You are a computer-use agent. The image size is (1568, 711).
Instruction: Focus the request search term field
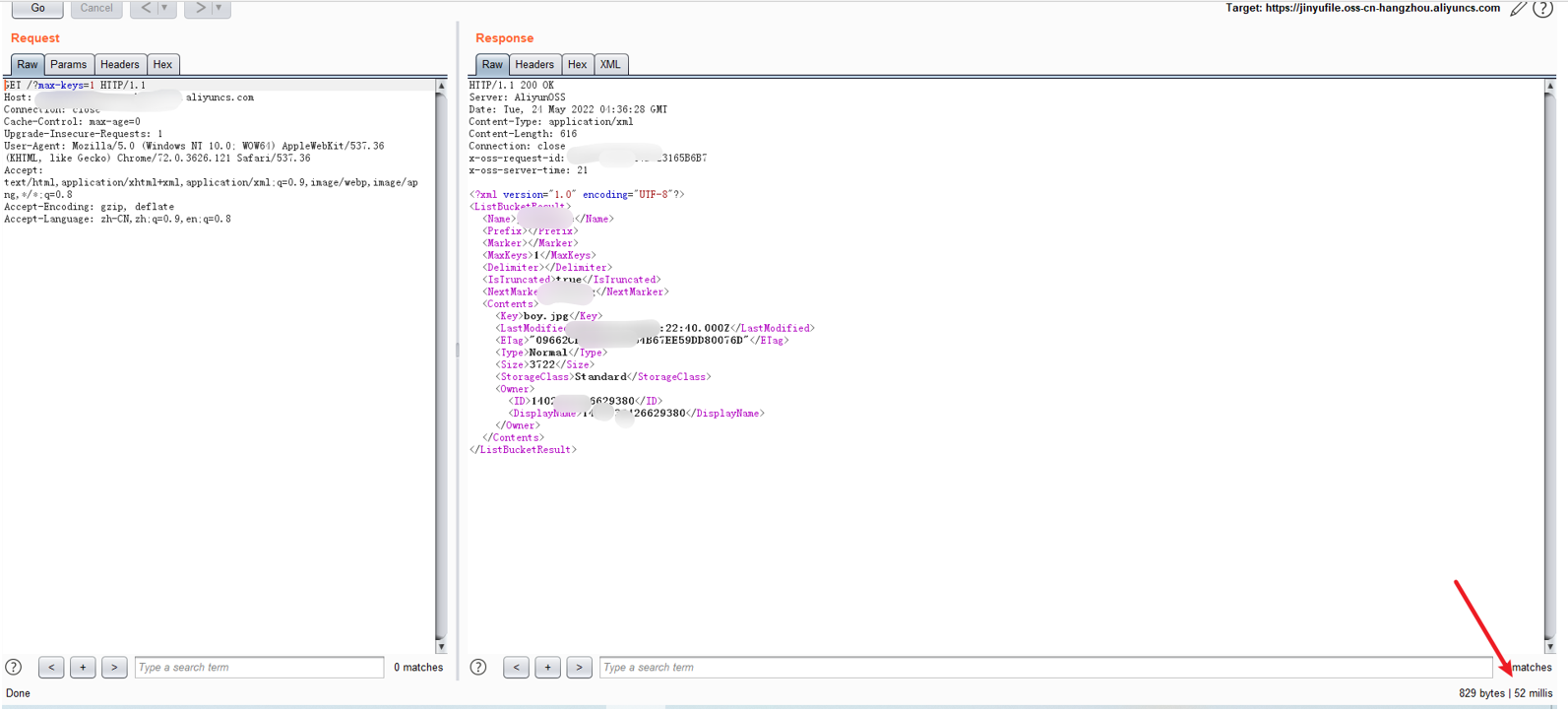(259, 667)
